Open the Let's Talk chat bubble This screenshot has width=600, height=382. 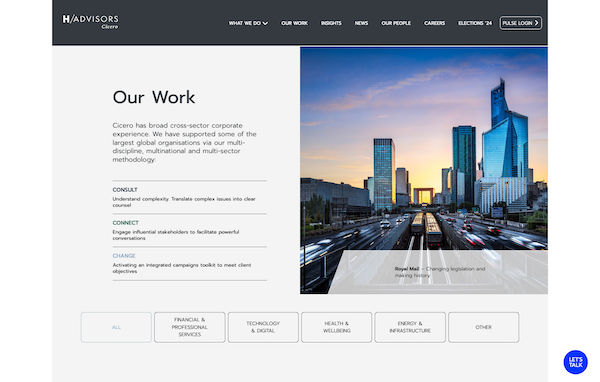(575, 362)
